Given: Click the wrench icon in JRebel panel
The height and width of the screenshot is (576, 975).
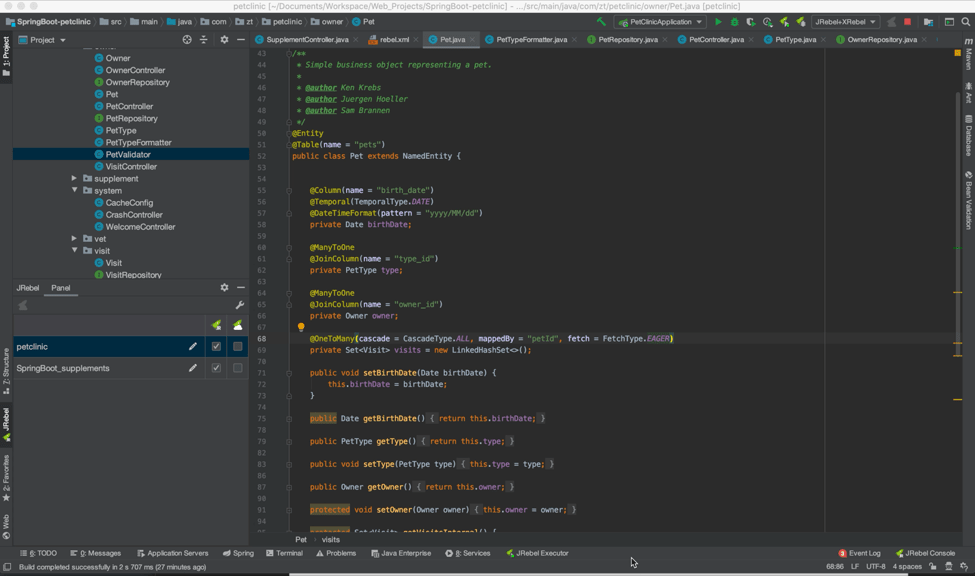Looking at the screenshot, I should (x=239, y=305).
